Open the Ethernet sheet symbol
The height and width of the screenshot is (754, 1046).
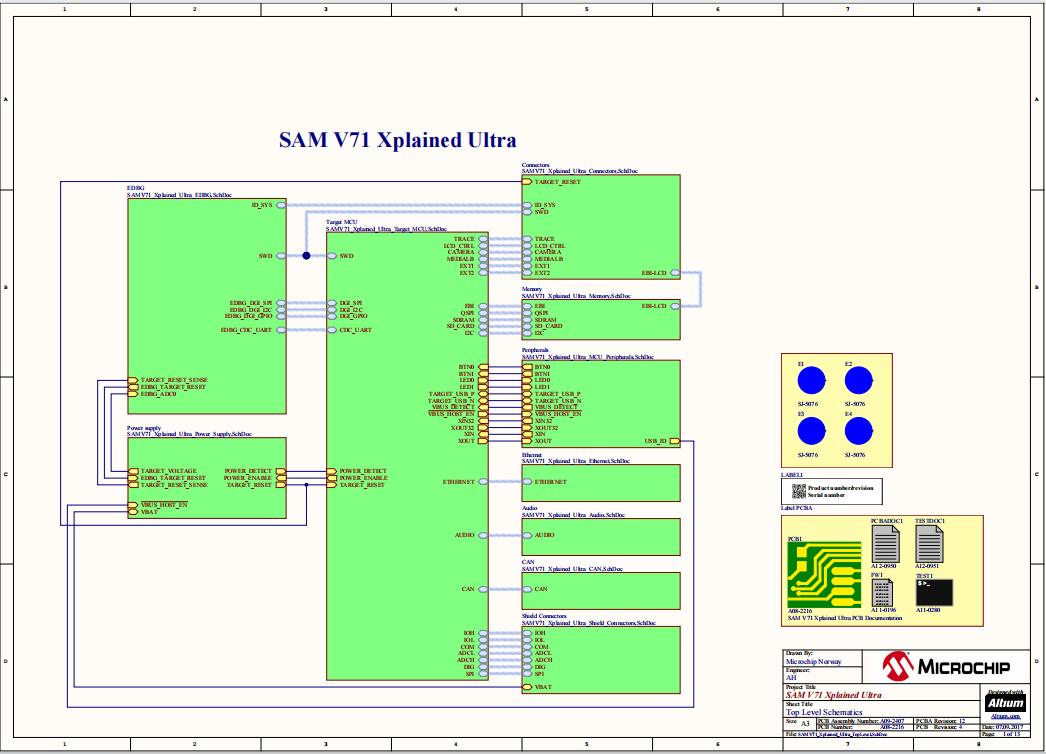coord(600,483)
